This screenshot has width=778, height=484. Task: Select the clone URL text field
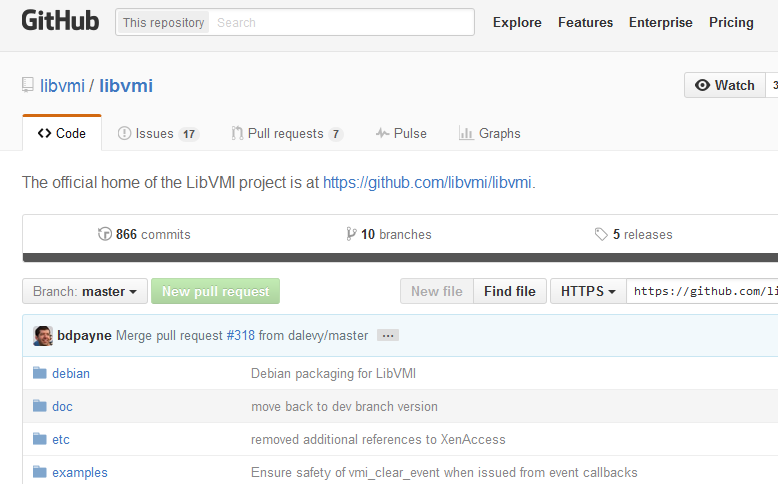703,291
